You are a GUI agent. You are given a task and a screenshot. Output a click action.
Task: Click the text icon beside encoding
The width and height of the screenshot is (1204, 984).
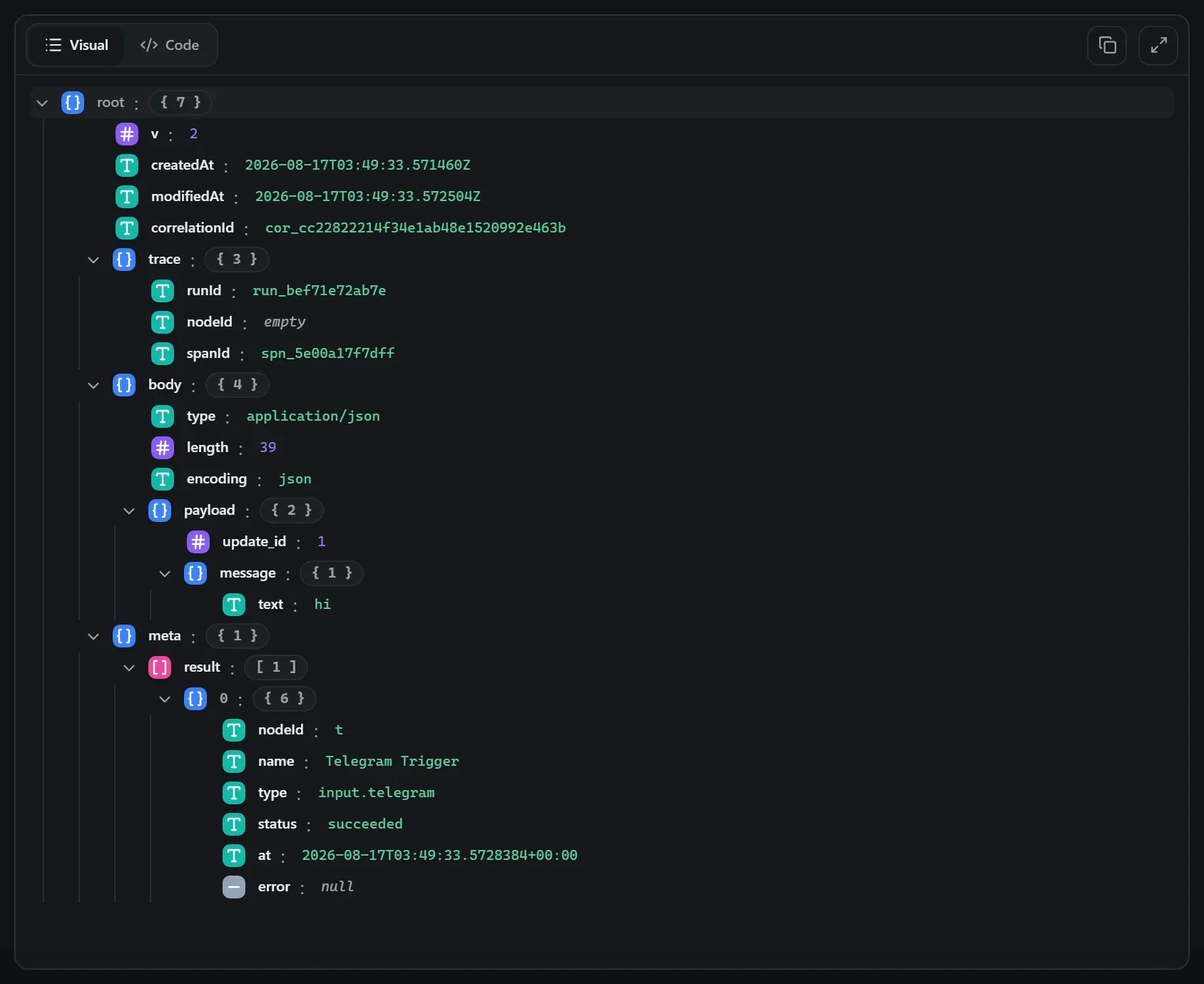point(163,479)
